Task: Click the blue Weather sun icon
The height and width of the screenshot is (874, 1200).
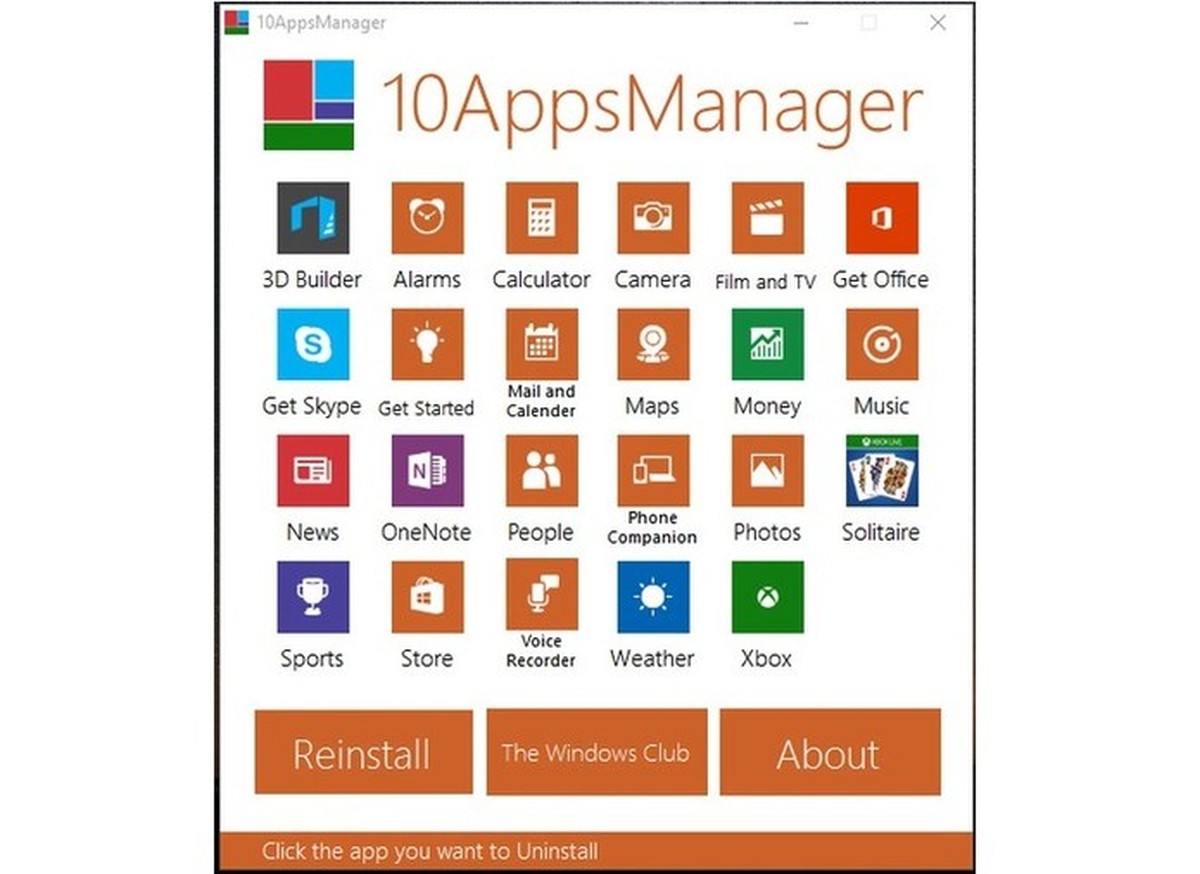Action: tap(653, 597)
